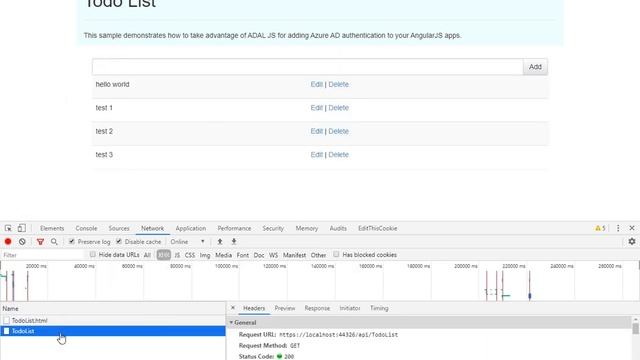Select the TodoList request row
This screenshot has height=360, width=640.
click(x=113, y=331)
